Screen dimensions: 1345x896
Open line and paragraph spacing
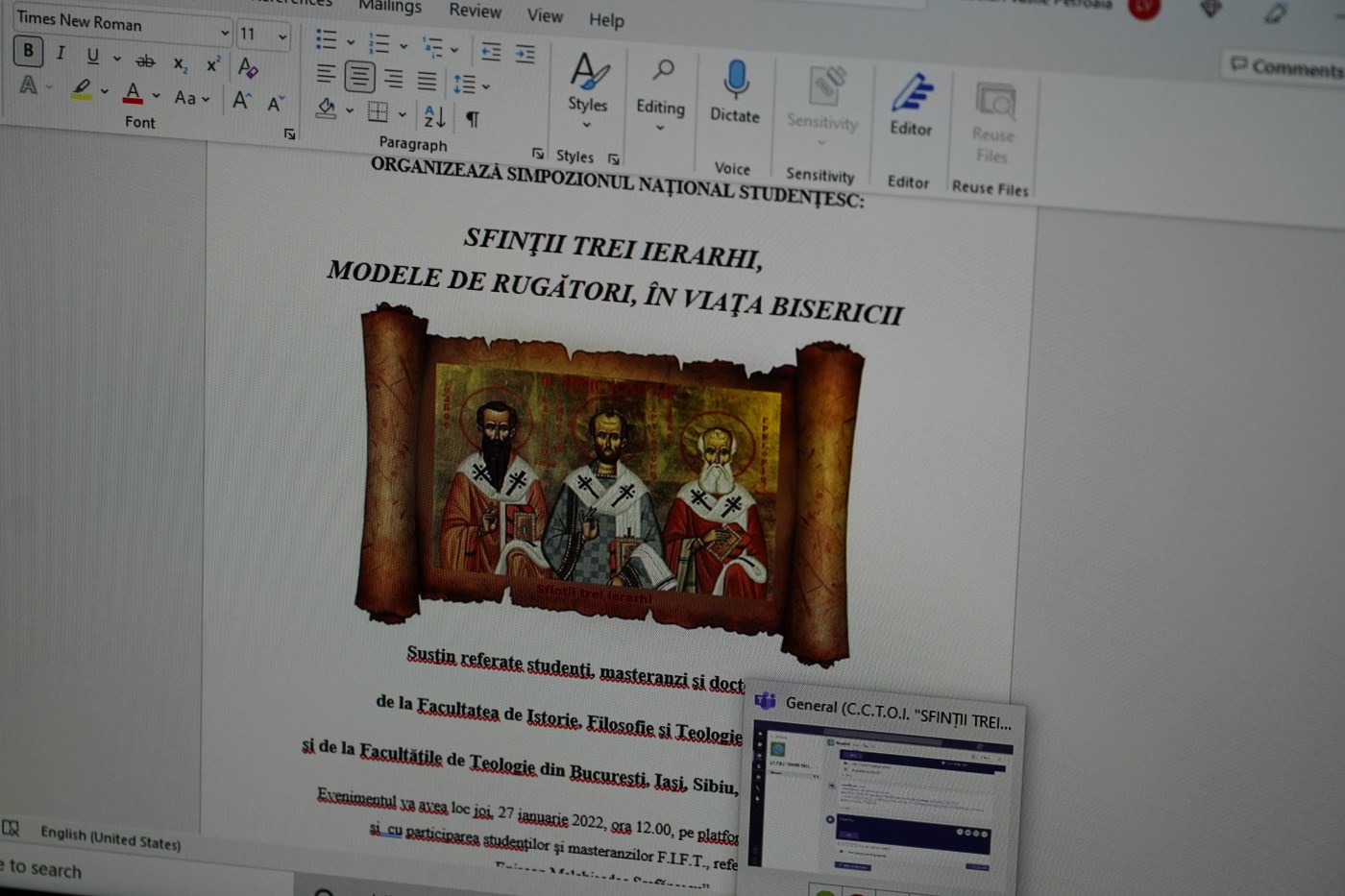click(464, 85)
